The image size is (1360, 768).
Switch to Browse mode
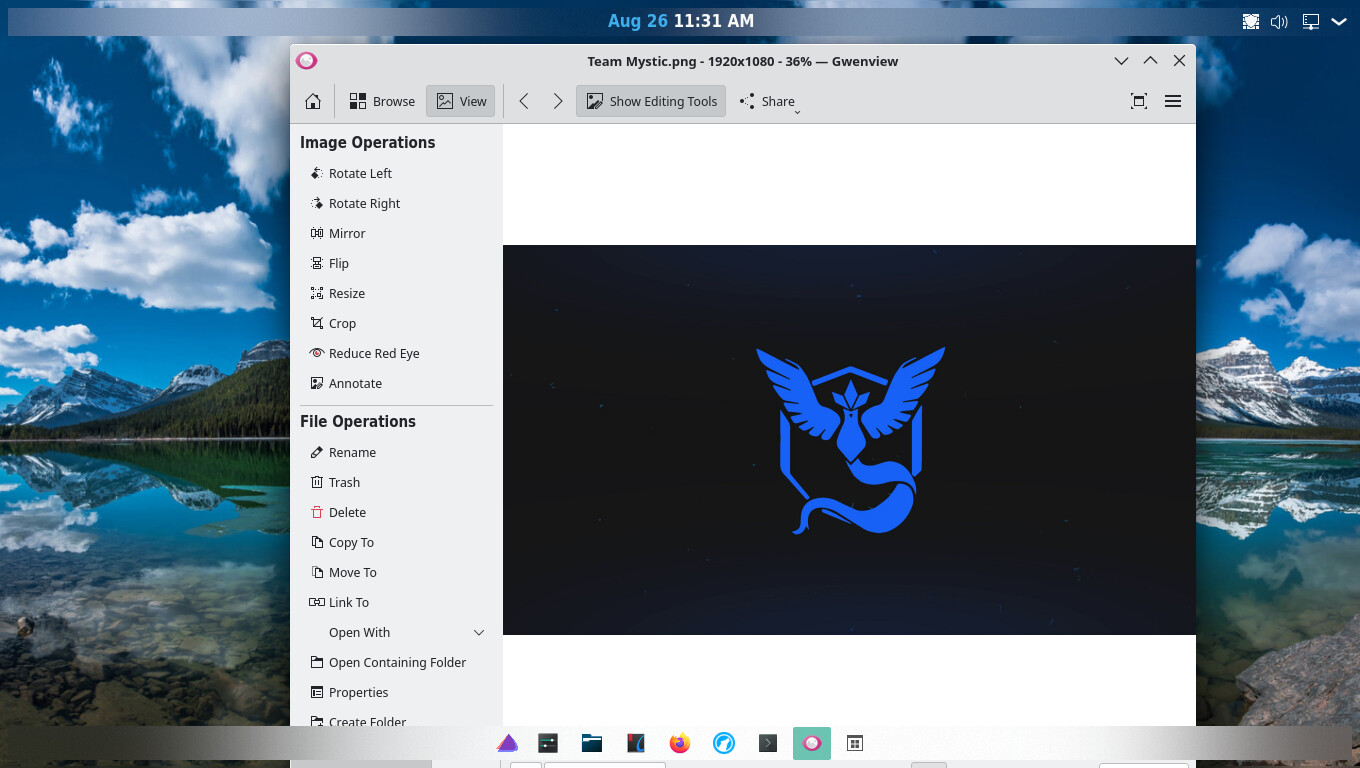coord(382,101)
